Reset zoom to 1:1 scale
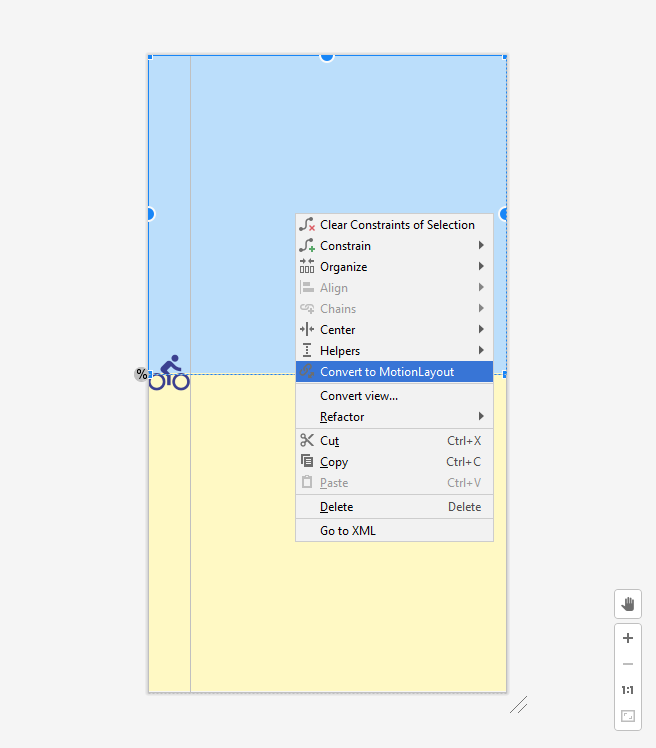The image size is (656, 748). pyautogui.click(x=628, y=690)
